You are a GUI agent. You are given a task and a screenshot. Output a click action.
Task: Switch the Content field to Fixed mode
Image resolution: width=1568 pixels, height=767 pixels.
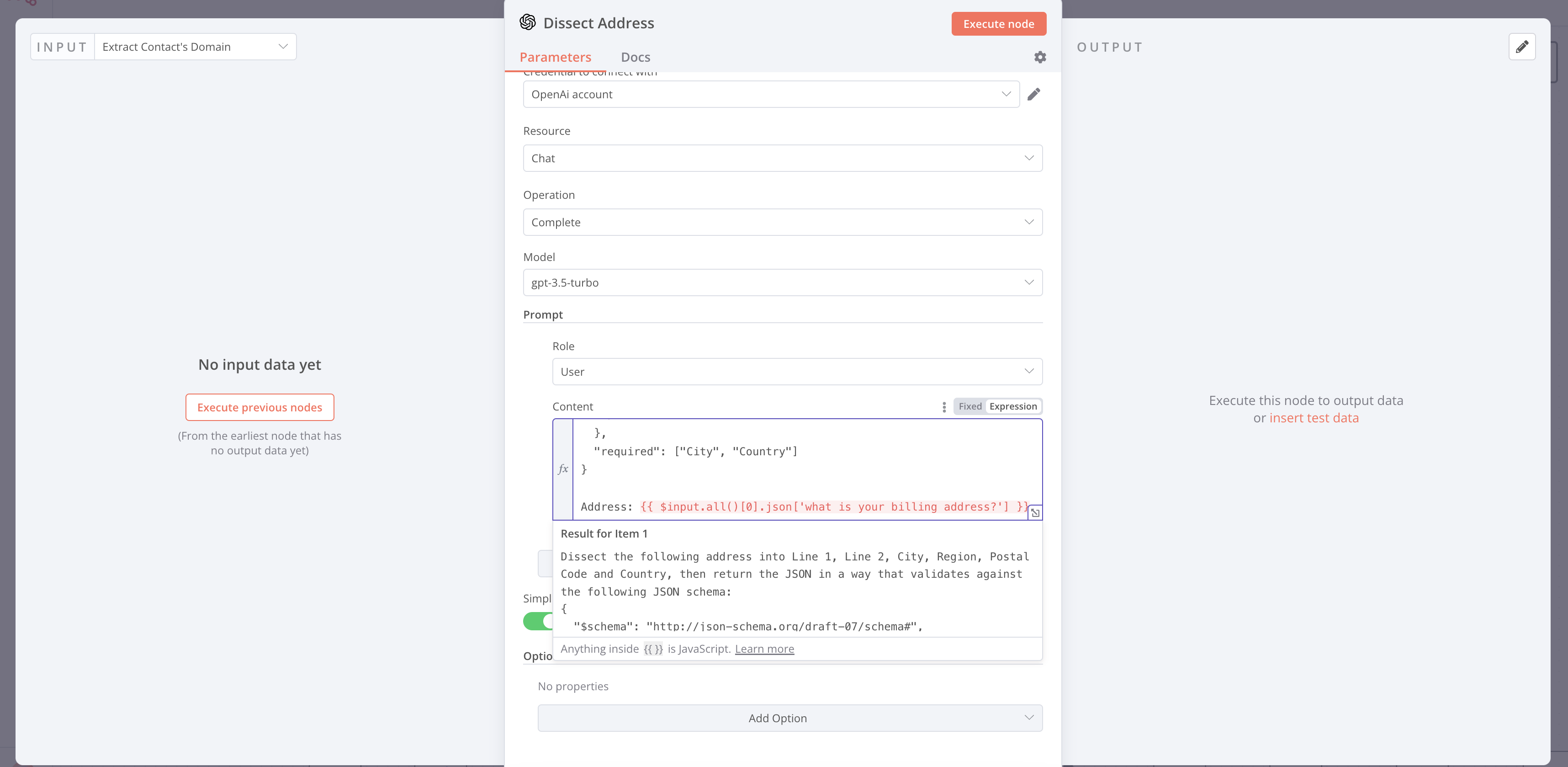pyautogui.click(x=969, y=406)
